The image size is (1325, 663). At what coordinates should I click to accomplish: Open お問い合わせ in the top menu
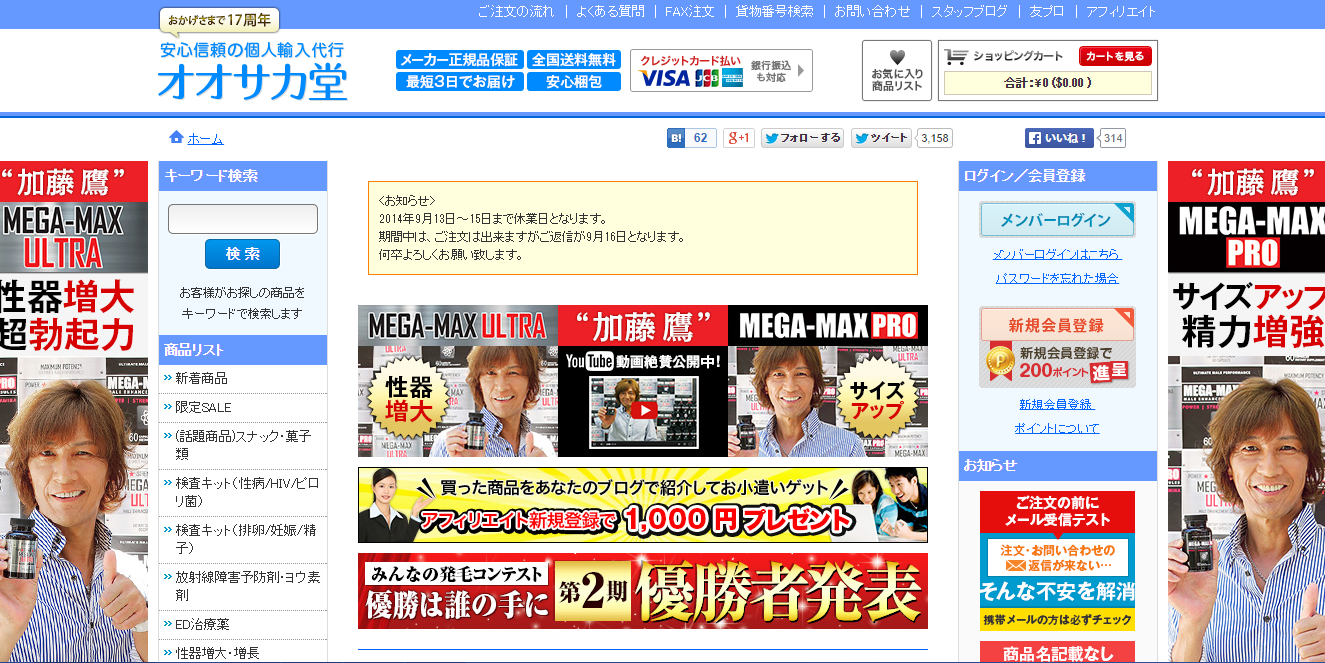point(872,12)
